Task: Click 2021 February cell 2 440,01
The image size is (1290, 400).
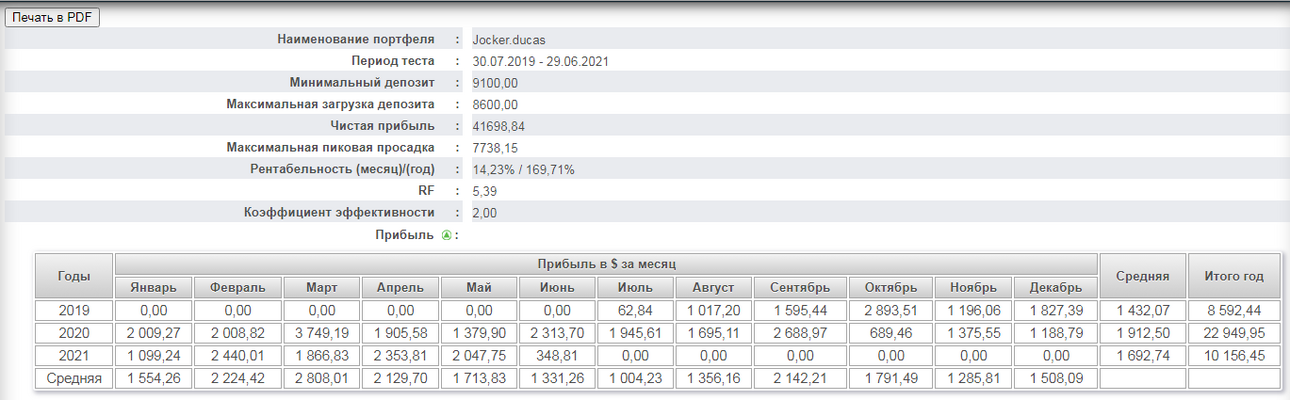Action: (238, 355)
